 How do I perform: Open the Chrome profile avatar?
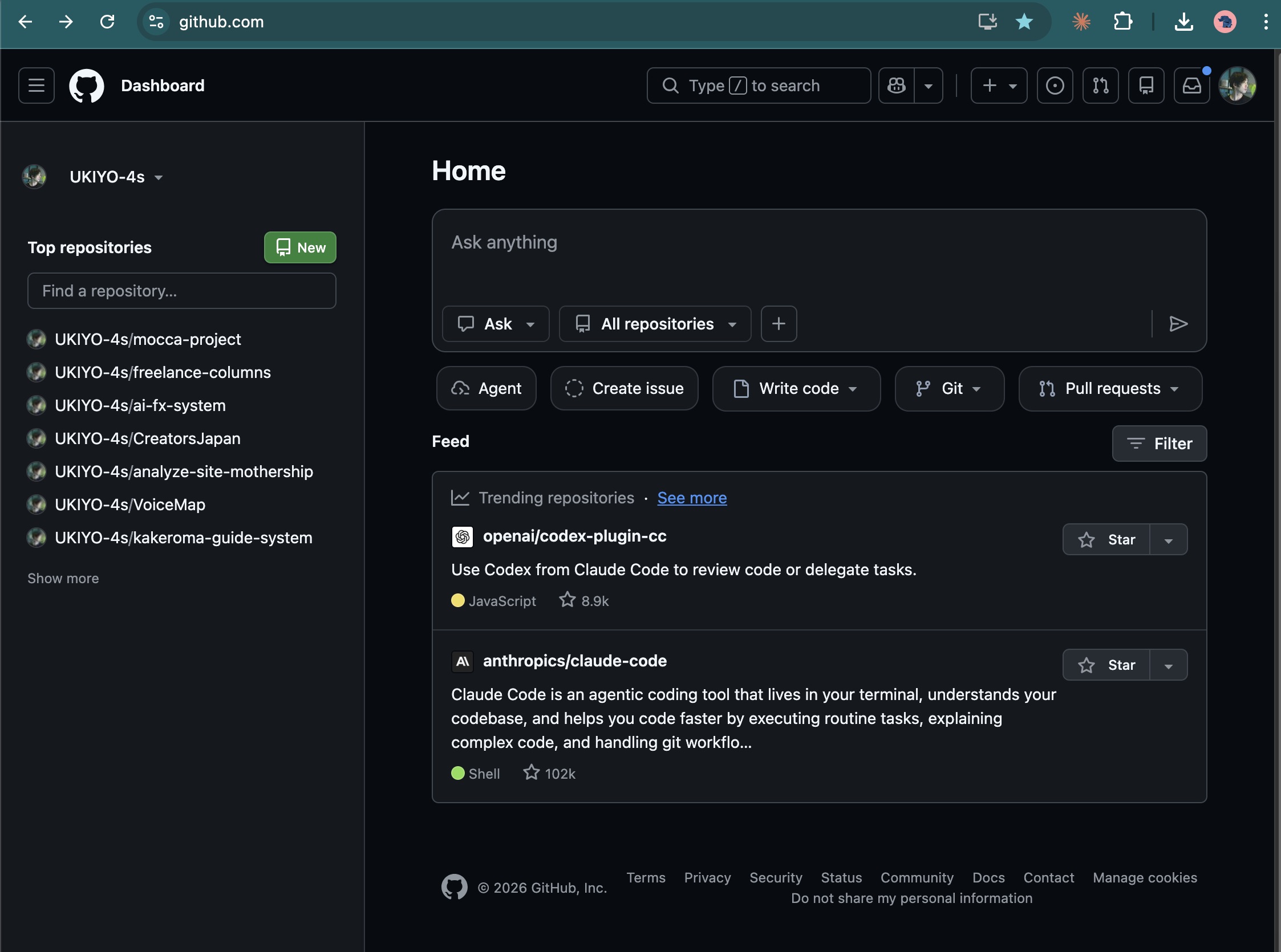coord(1225,22)
